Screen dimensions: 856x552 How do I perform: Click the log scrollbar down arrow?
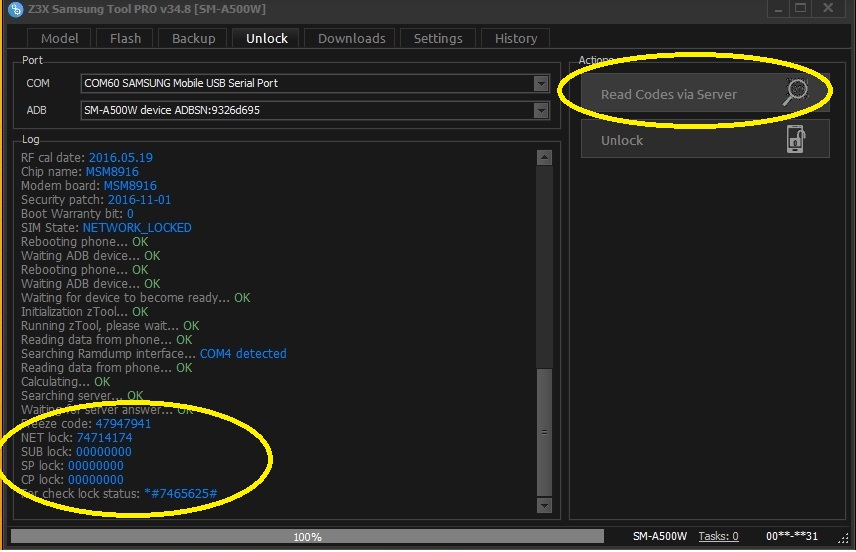tap(544, 505)
